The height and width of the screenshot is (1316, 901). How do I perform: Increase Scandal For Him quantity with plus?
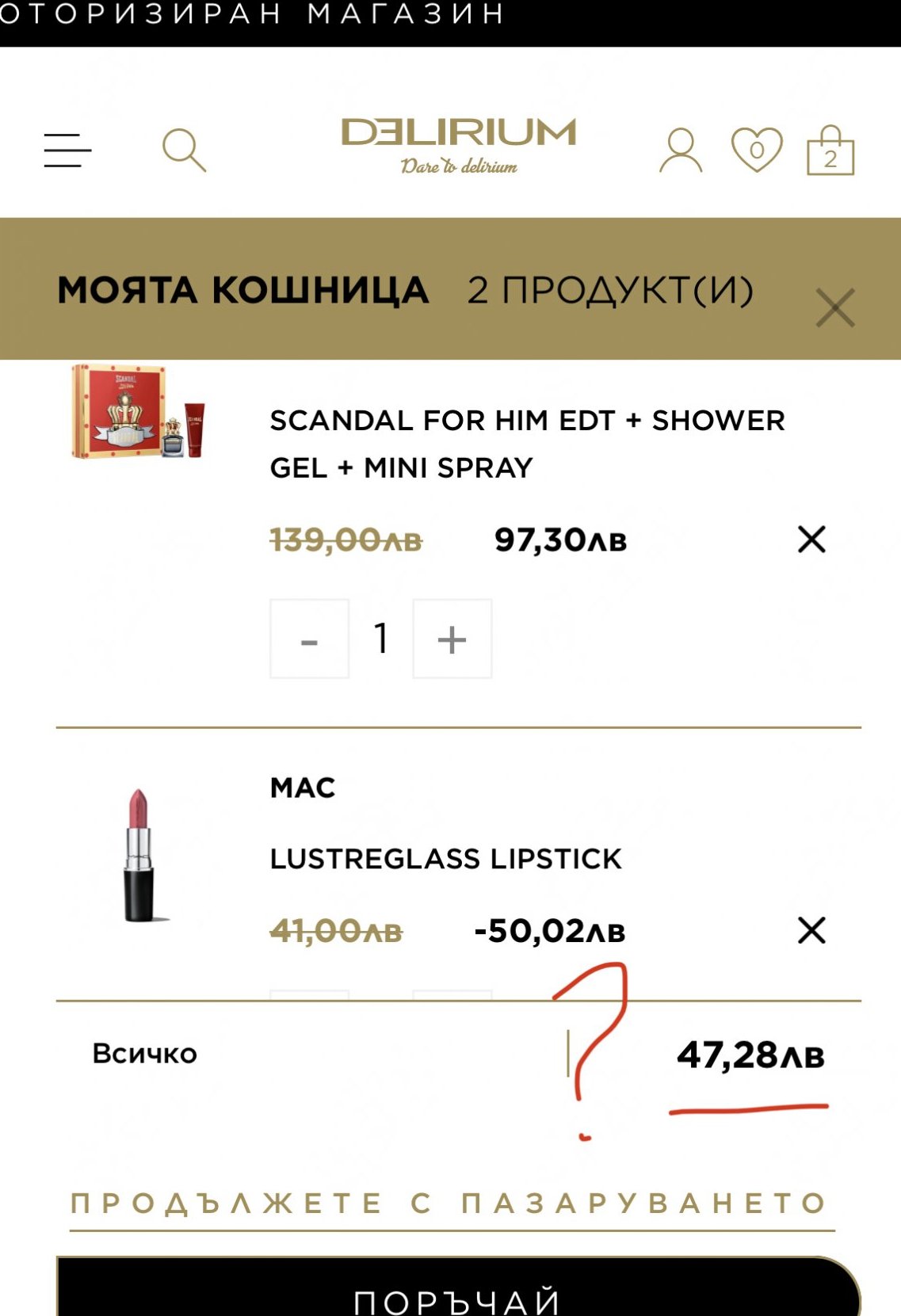coord(452,639)
